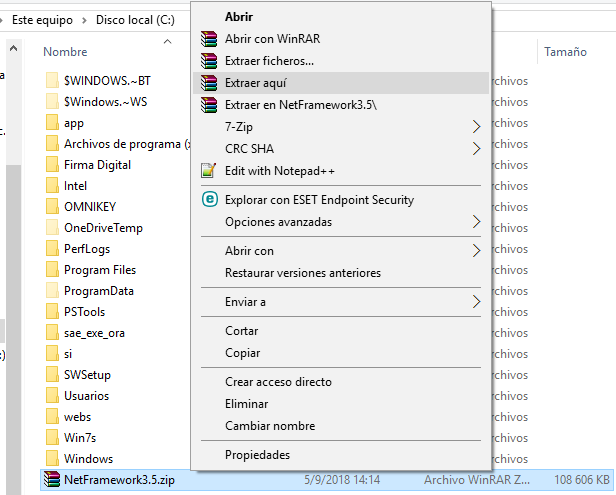Click the Notepad++ icon in context menu
The image size is (616, 495).
click(208, 171)
